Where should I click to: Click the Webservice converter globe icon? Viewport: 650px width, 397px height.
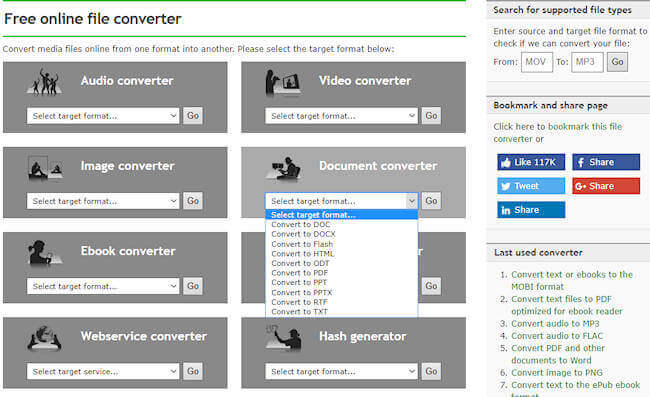(x=45, y=338)
